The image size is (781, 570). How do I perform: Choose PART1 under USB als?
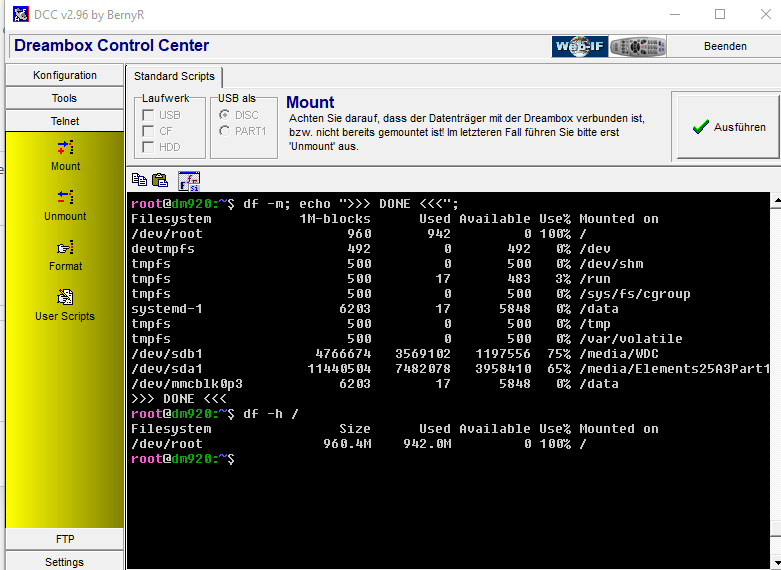pos(224,131)
